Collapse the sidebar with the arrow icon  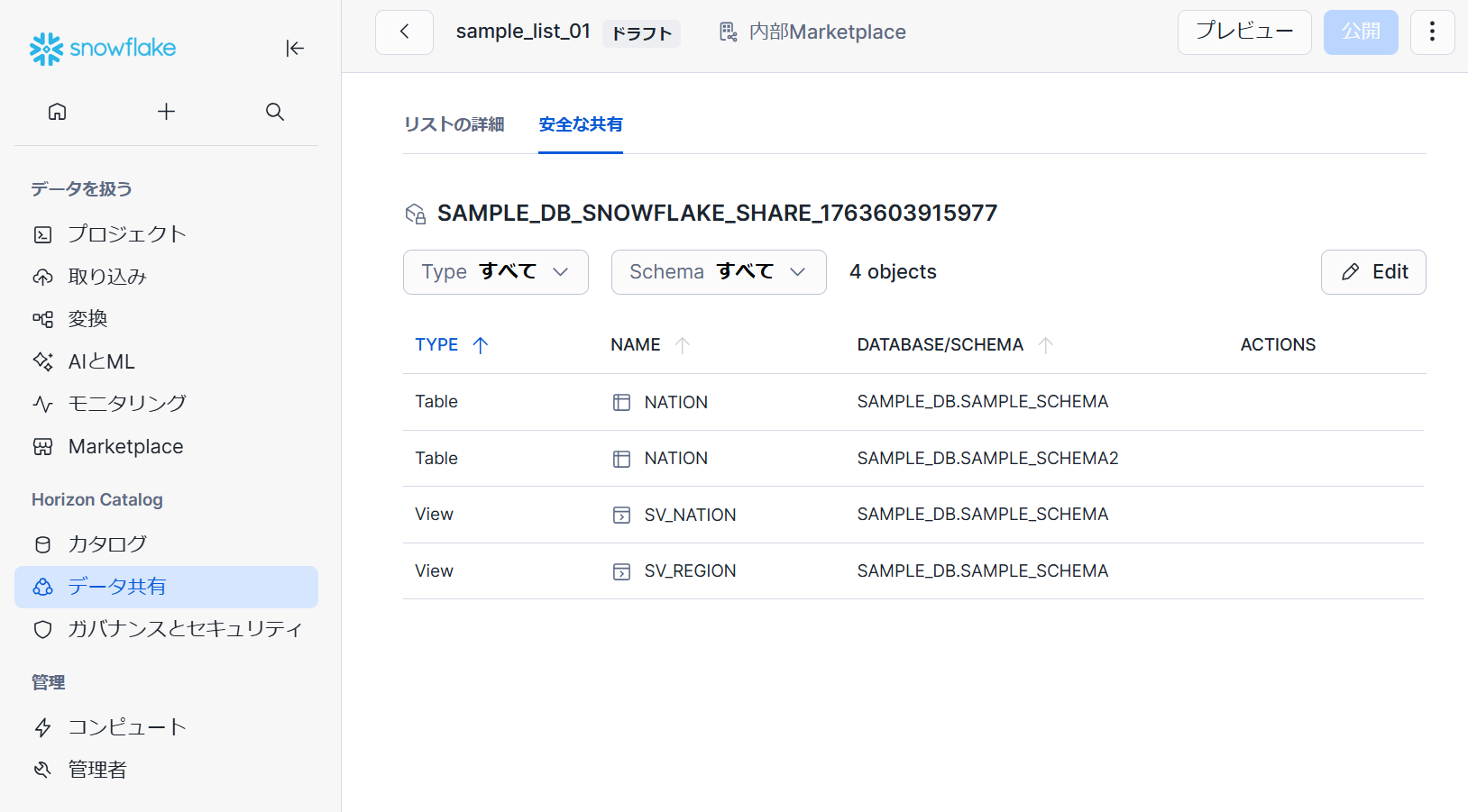coord(295,49)
